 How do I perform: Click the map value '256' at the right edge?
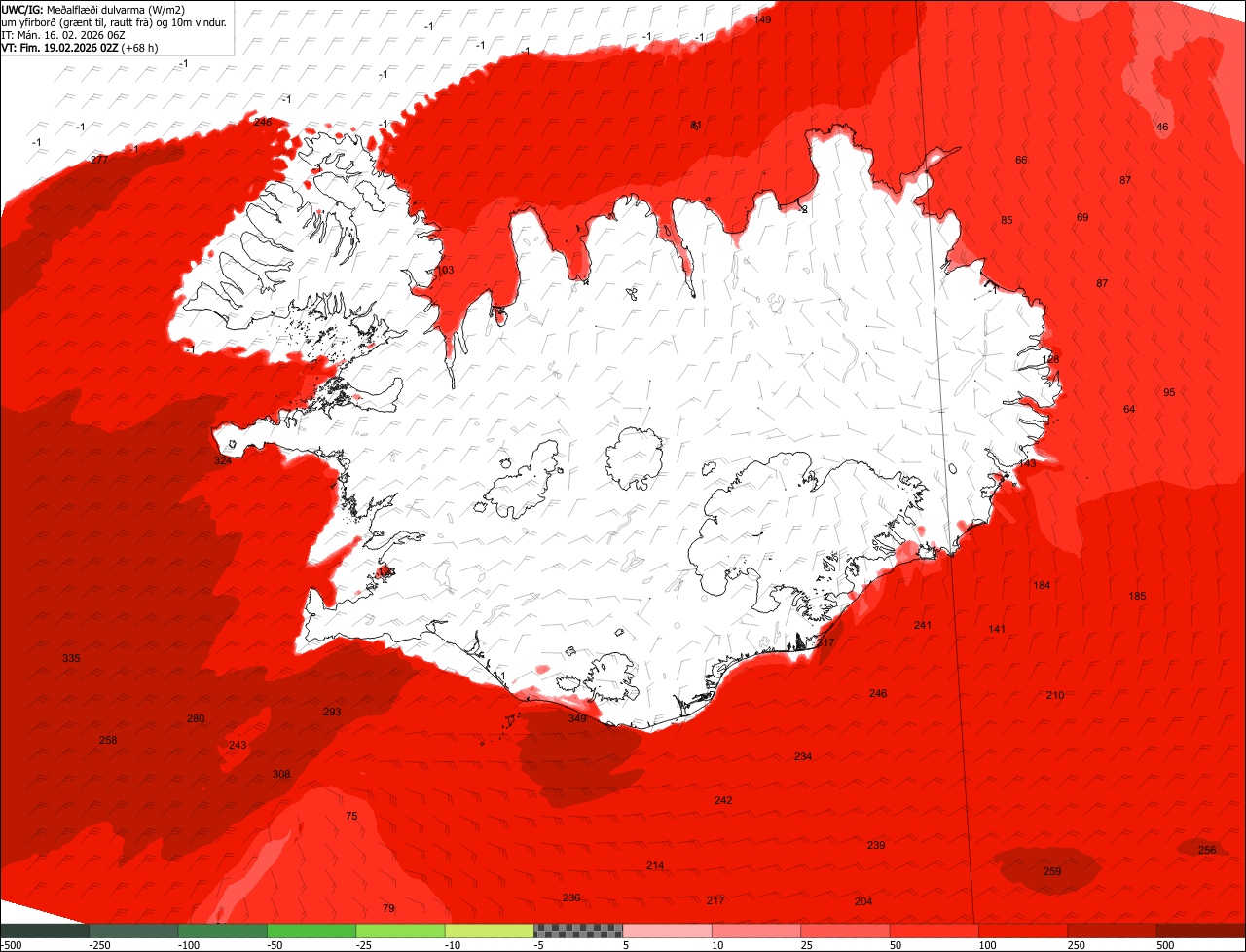tap(1207, 851)
